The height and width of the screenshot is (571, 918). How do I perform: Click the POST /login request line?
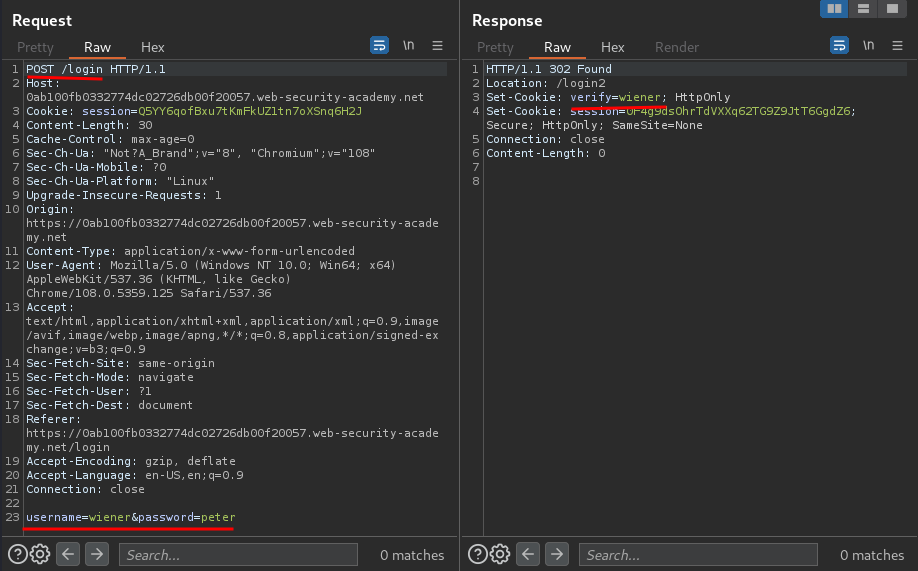pyautogui.click(x=96, y=69)
